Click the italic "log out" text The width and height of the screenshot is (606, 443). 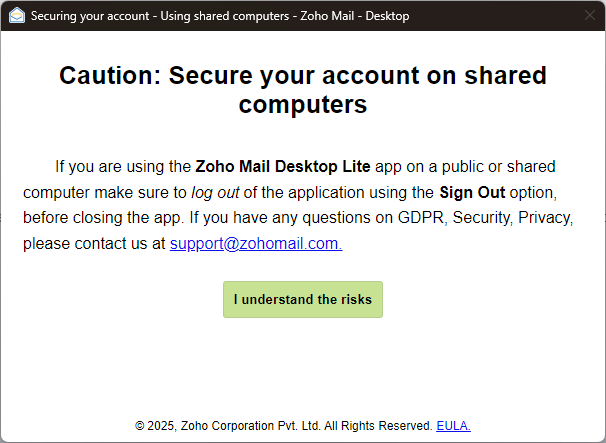[x=215, y=192]
